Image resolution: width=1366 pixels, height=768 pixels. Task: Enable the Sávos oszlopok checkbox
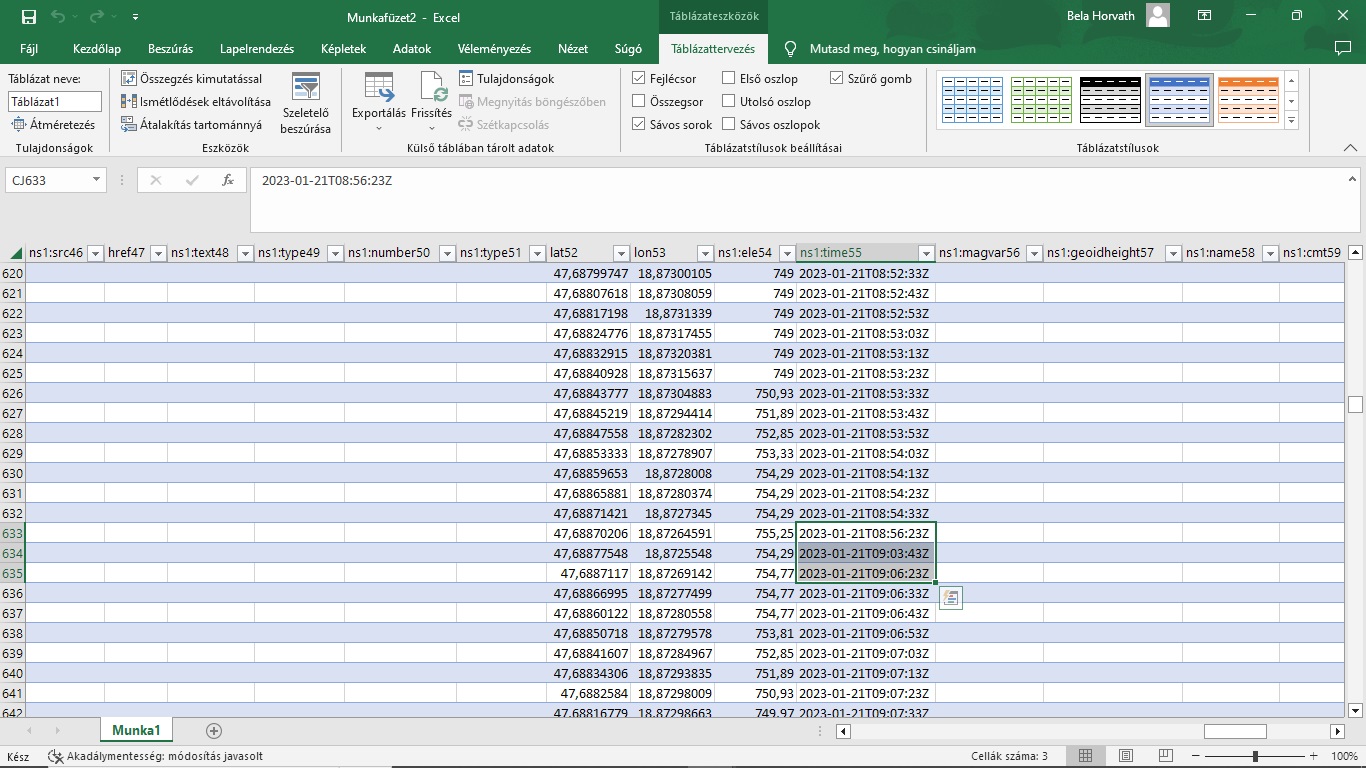(729, 124)
